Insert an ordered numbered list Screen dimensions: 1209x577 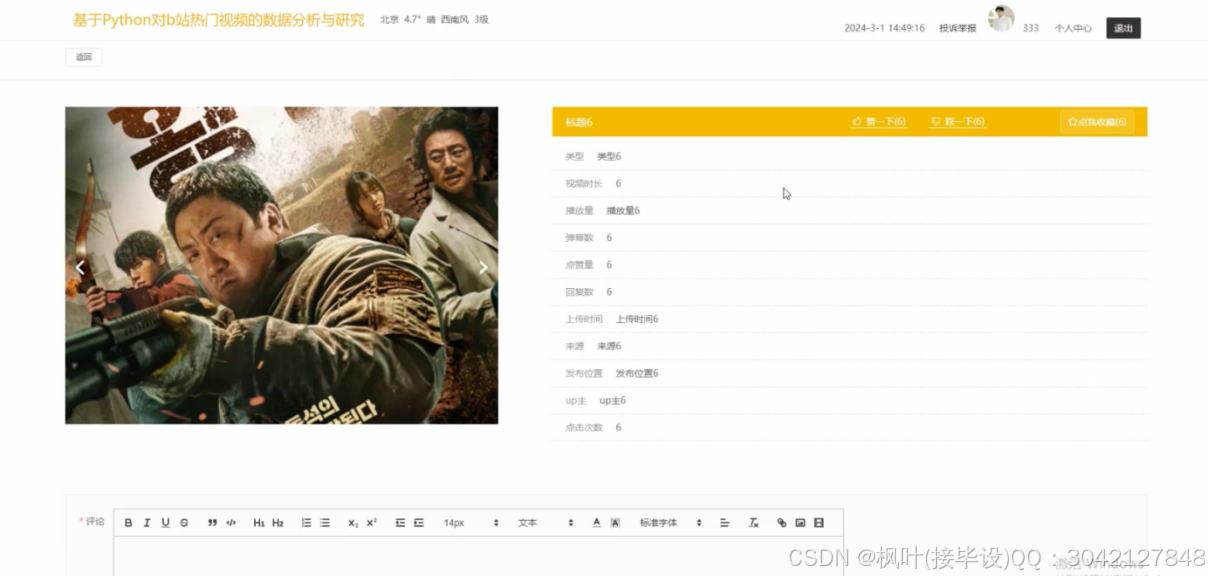[306, 523]
